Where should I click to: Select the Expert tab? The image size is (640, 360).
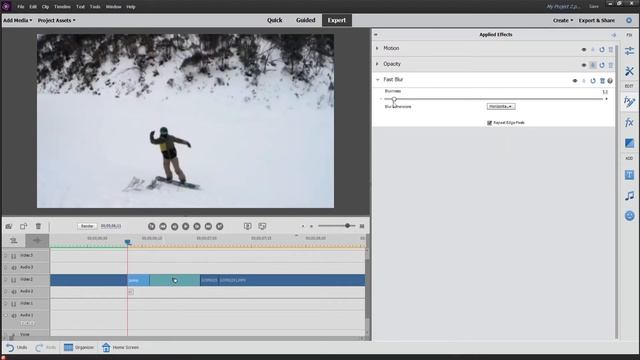tap(337, 20)
